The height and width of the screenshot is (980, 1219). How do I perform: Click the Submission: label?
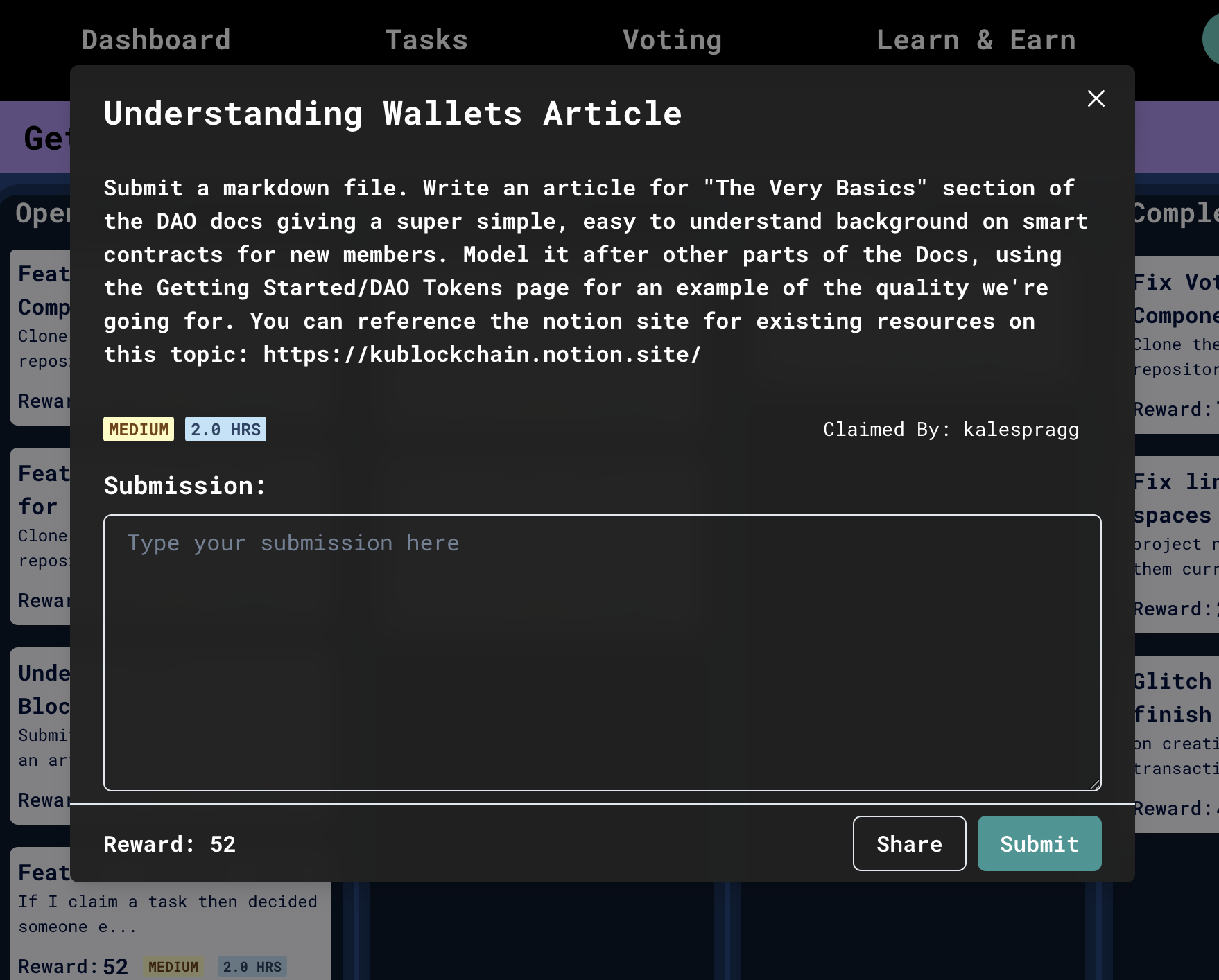coord(184,486)
